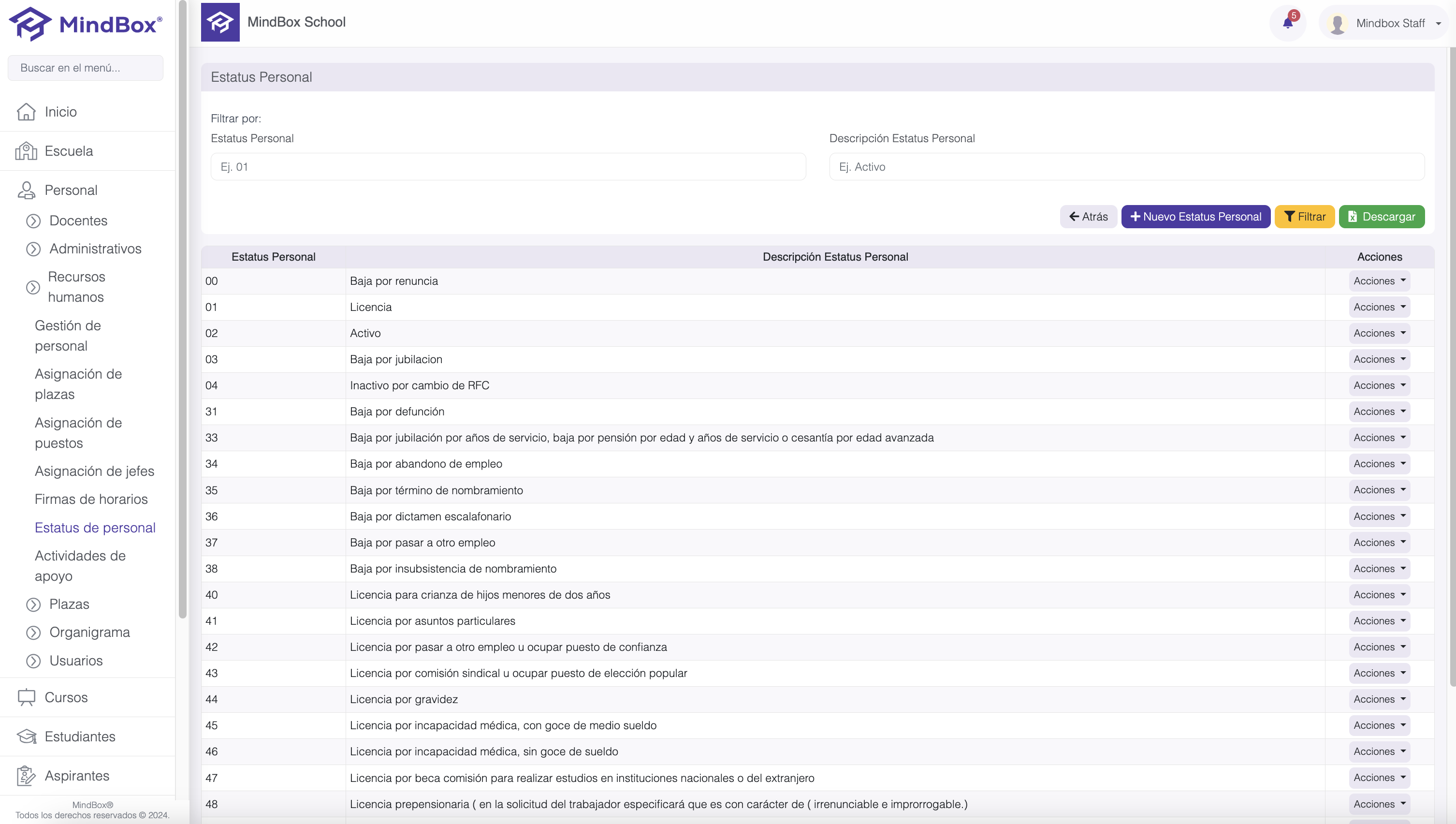Select Asignación de jefes in sidebar
The height and width of the screenshot is (824, 1456).
coord(94,471)
